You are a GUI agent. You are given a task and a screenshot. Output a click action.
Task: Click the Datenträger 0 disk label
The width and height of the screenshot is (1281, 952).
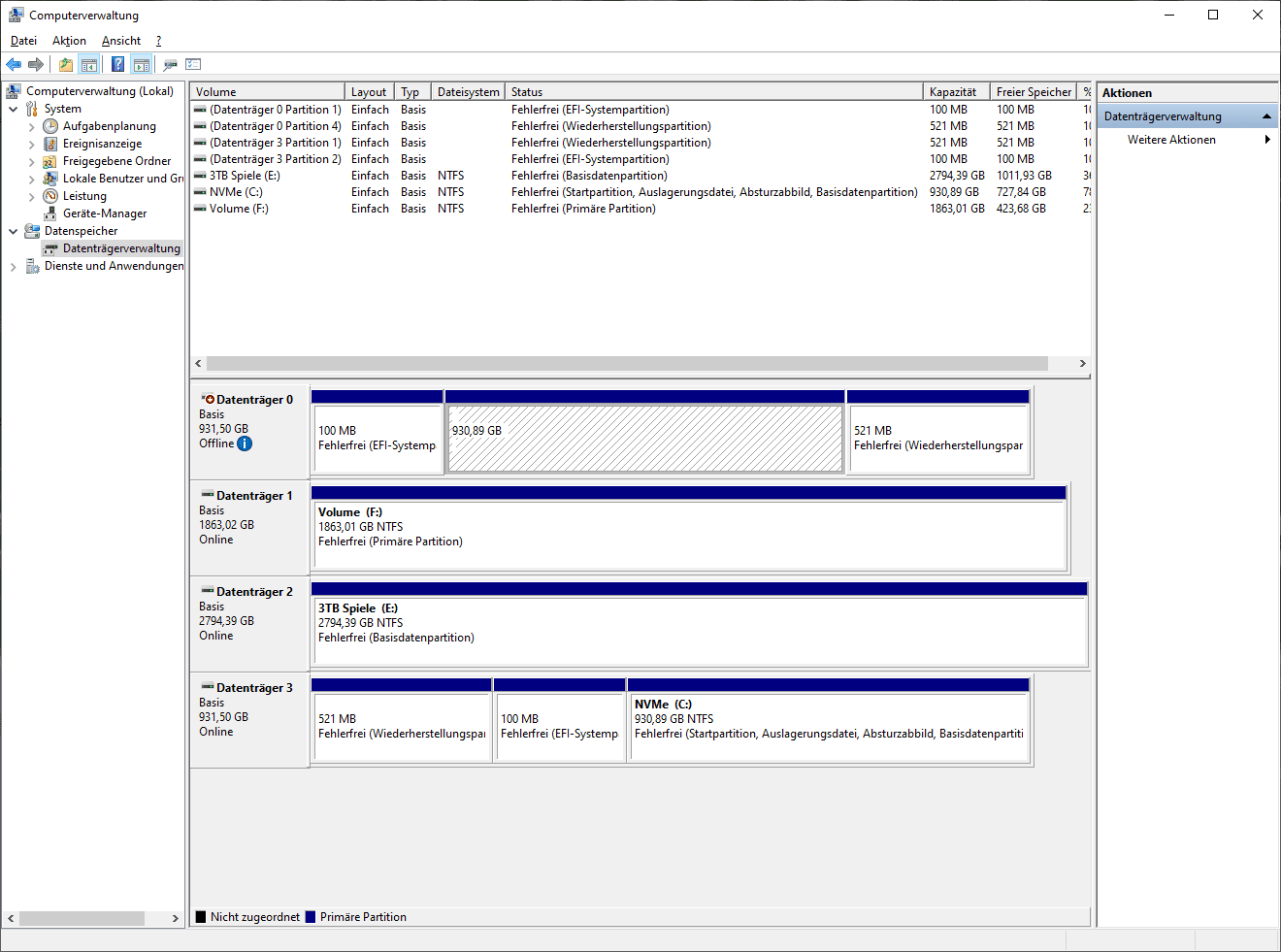250,430
